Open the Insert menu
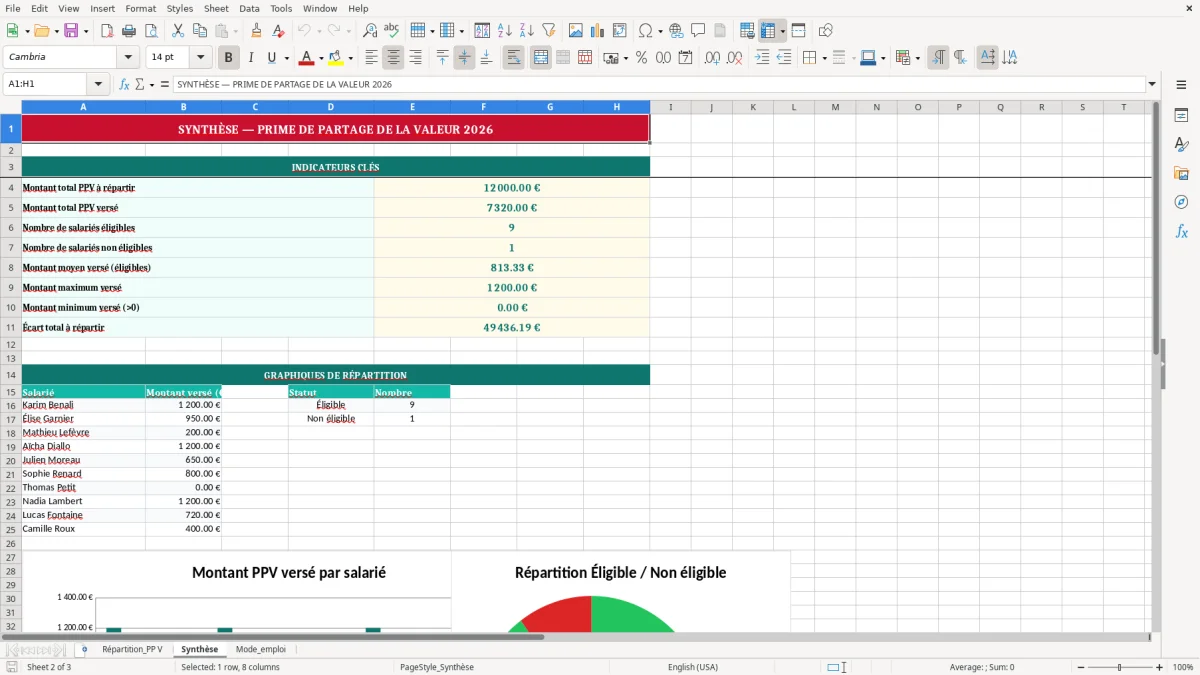 [x=102, y=8]
